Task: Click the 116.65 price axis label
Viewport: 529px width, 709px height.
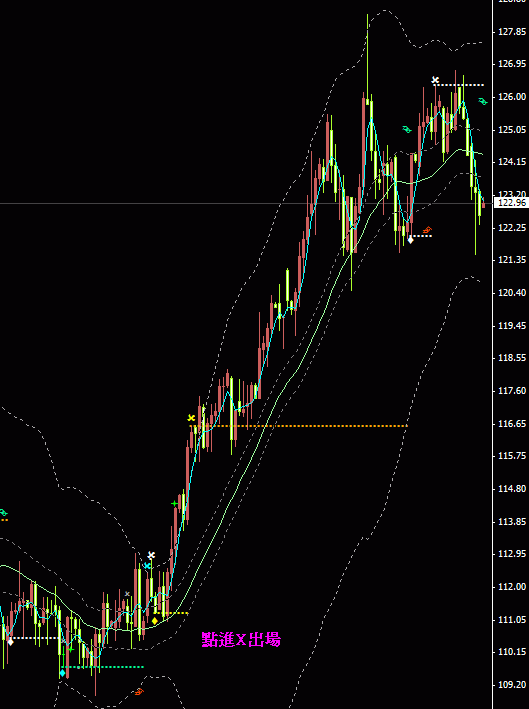Action: pos(512,424)
